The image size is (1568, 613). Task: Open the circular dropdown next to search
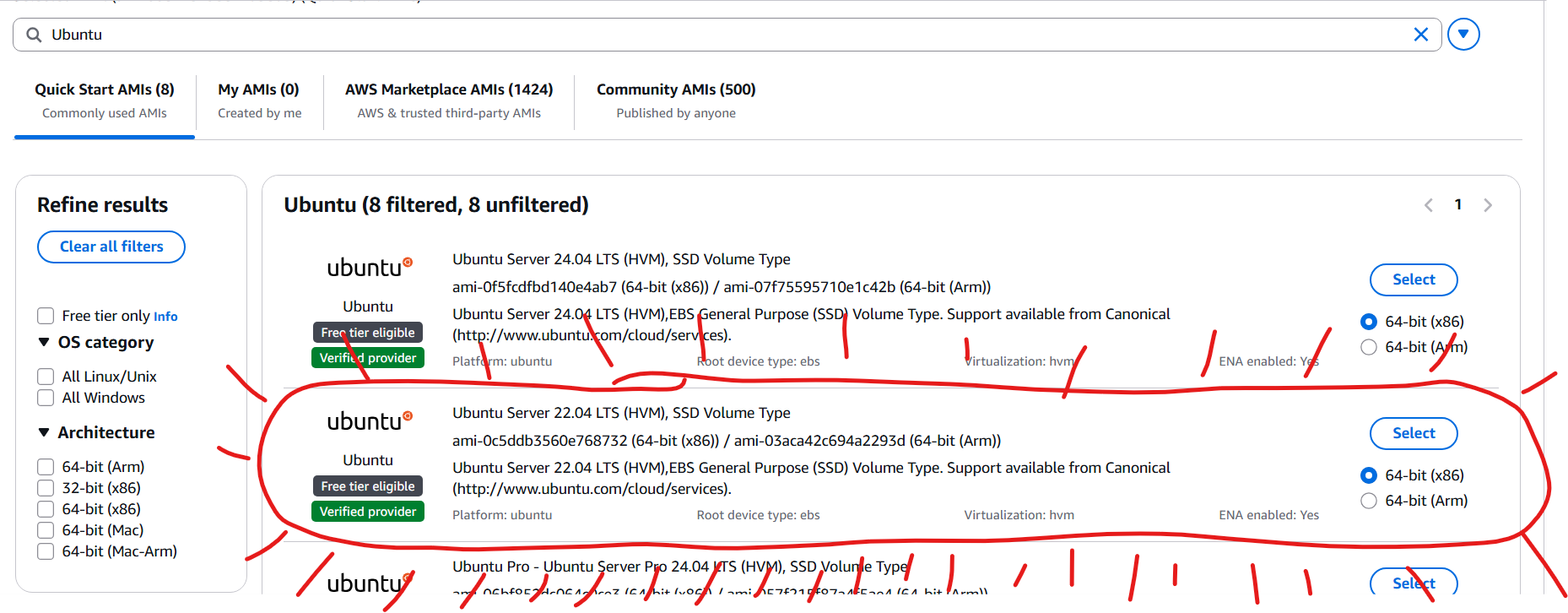coord(1463,35)
